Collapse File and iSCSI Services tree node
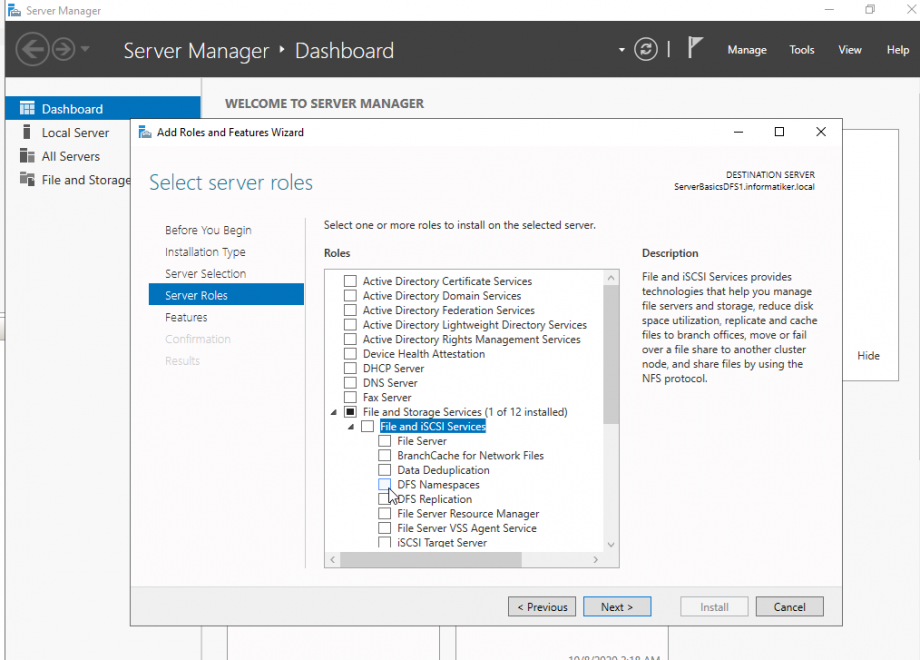The width and height of the screenshot is (920, 660). click(x=351, y=427)
